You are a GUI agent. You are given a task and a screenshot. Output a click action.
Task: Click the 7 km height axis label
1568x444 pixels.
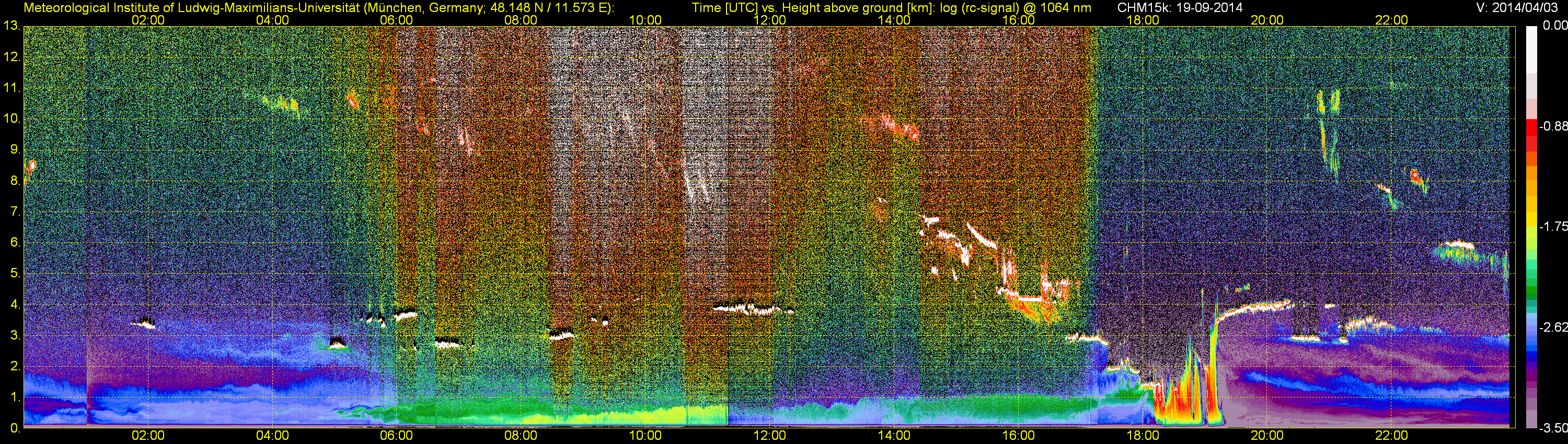point(15,212)
